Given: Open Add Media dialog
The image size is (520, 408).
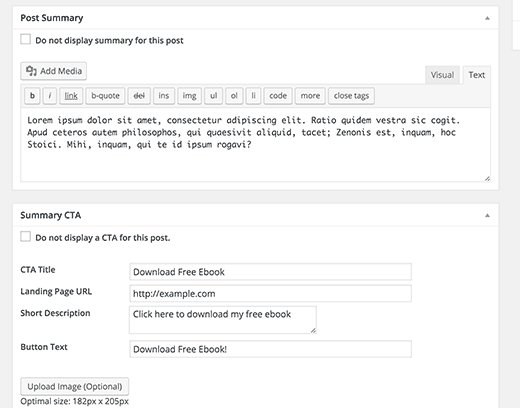Looking at the screenshot, I should (54, 71).
